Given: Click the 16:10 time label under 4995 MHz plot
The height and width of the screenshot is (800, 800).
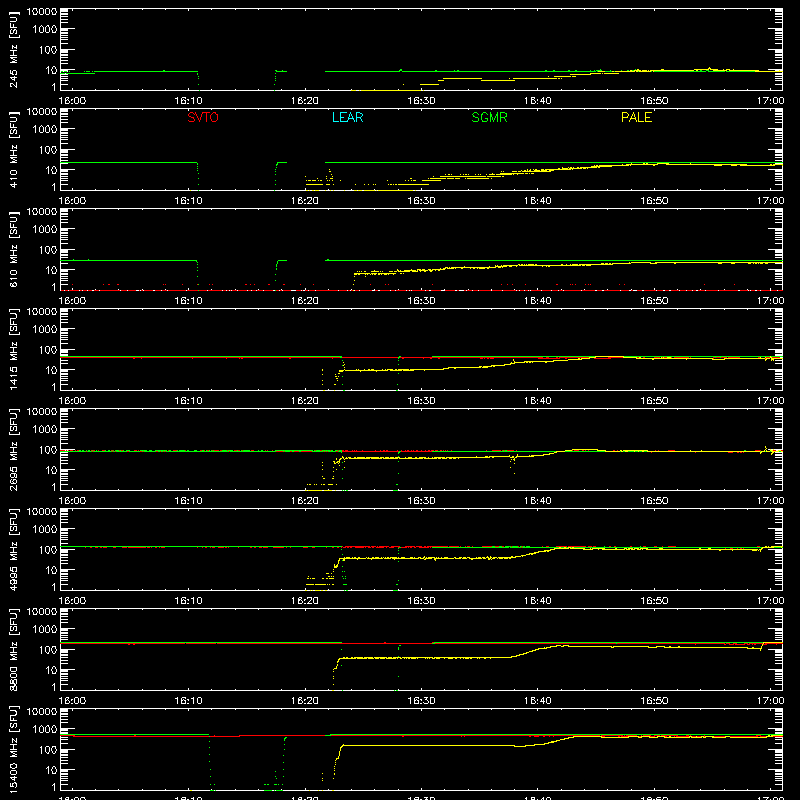Looking at the screenshot, I should click(x=188, y=601).
